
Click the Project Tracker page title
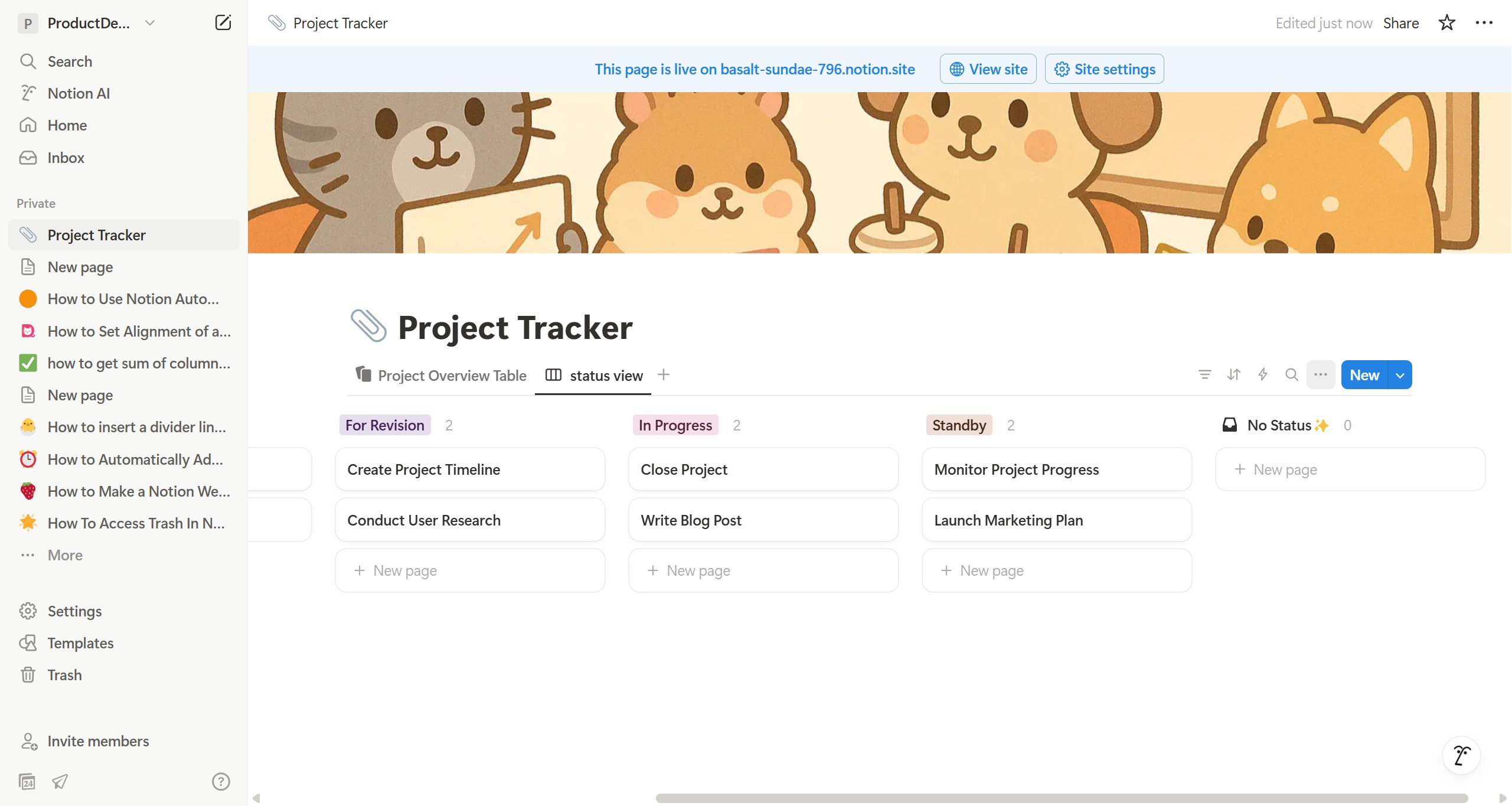(x=515, y=327)
